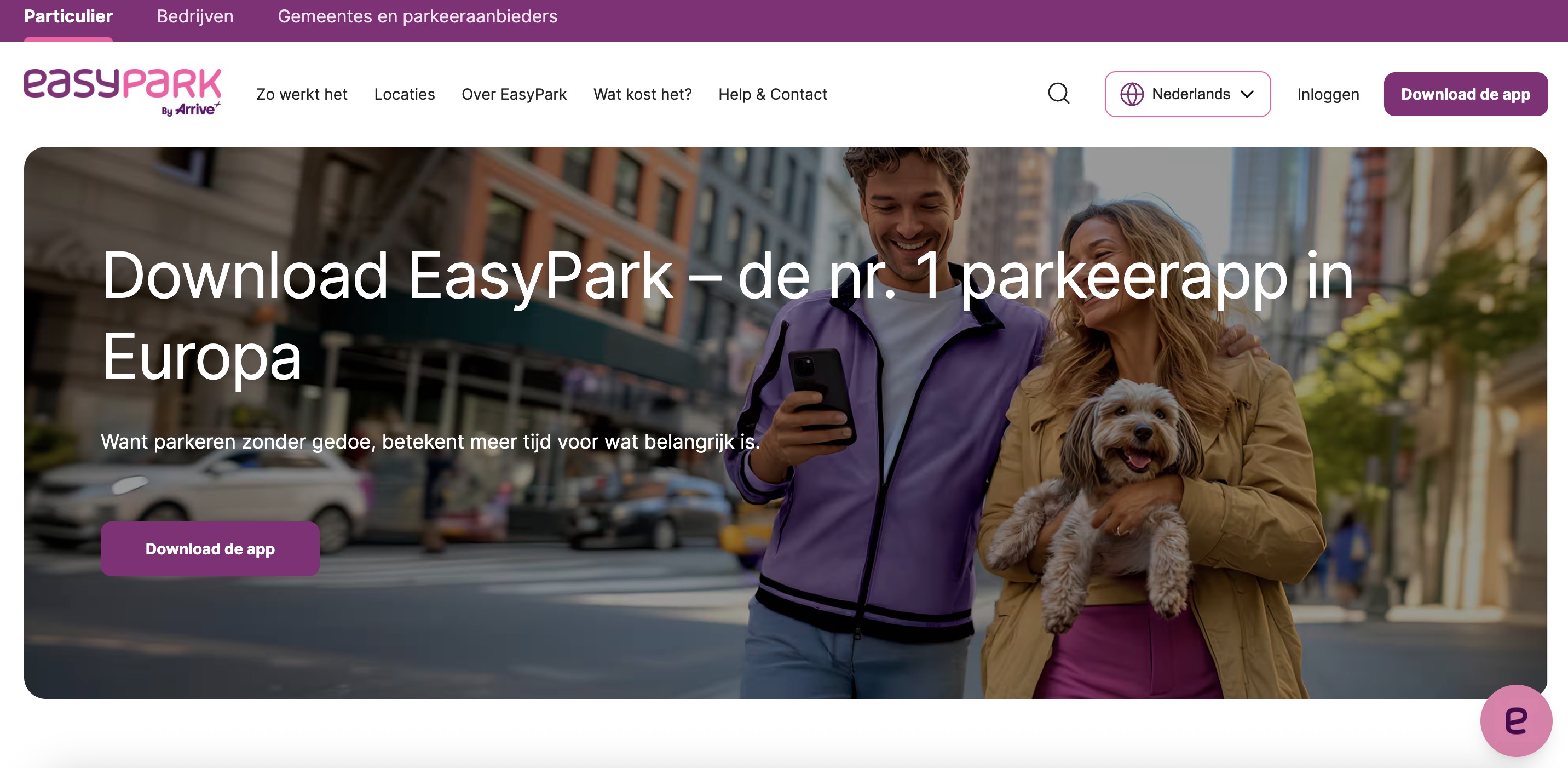1568x768 pixels.
Task: Open the Over EasyPark menu item
Action: [514, 94]
